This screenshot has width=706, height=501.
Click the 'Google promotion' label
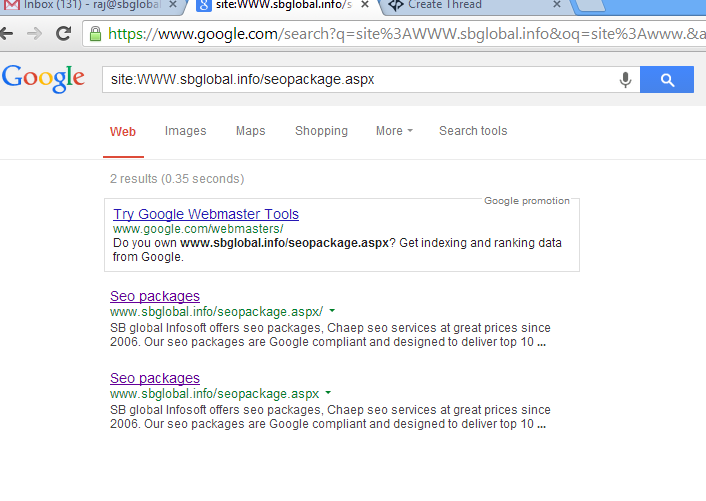[527, 201]
